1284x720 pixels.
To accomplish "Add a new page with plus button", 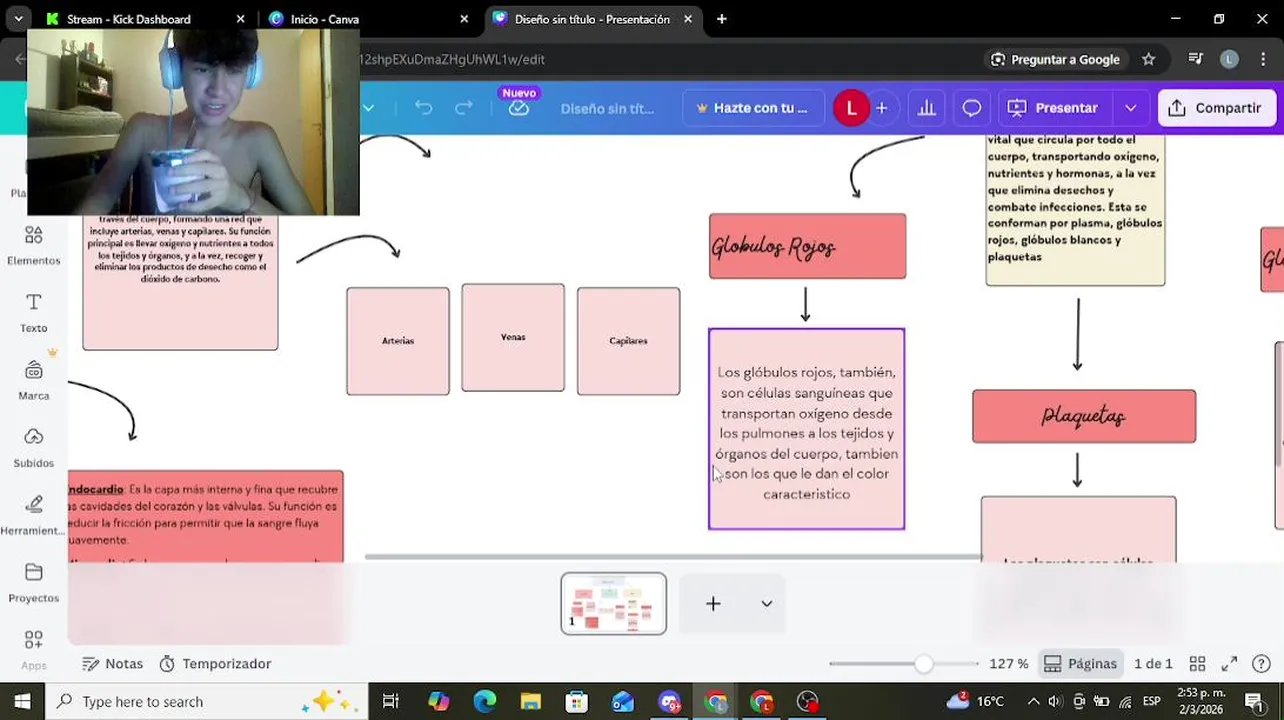I will tap(713, 604).
